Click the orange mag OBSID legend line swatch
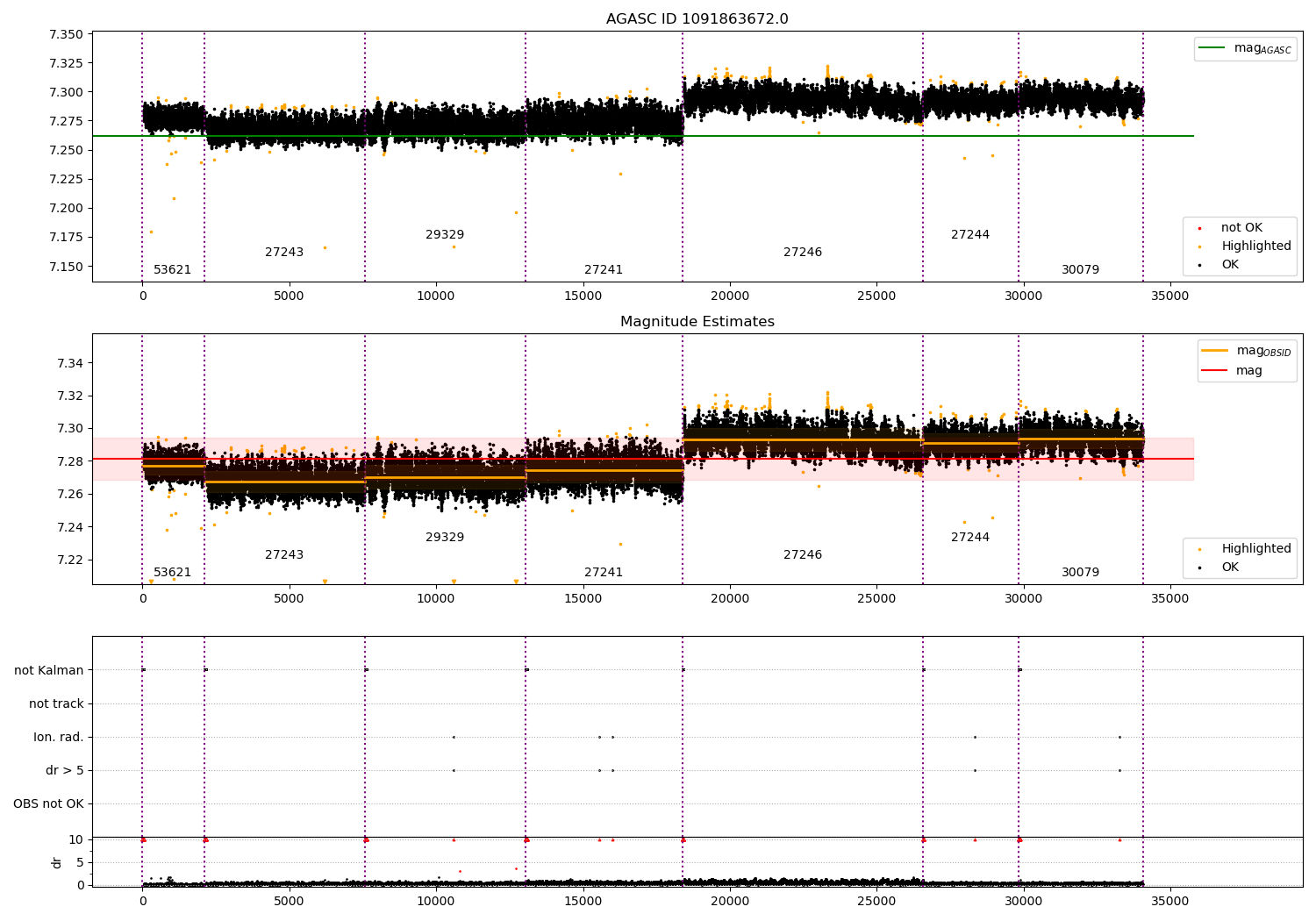 (x=1214, y=351)
